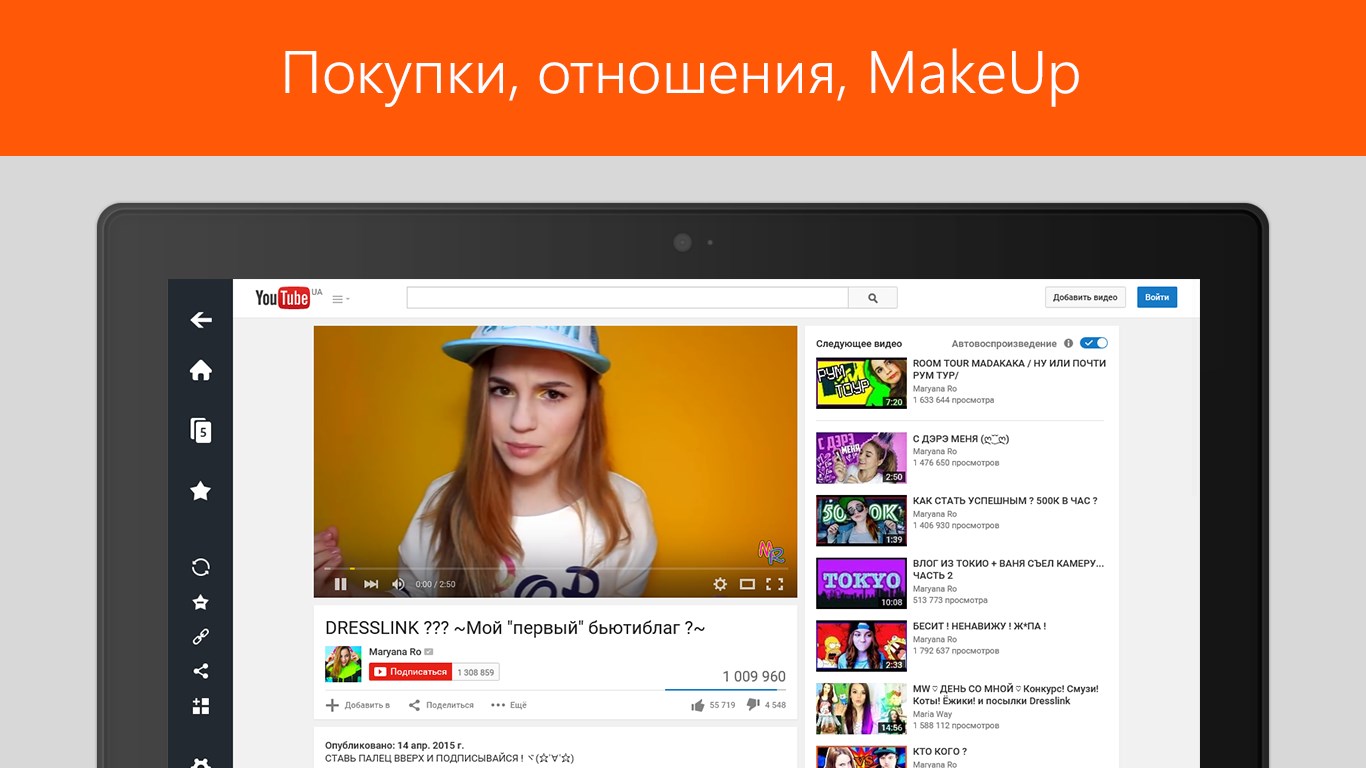
Task: Click the magnifier search button
Action: click(x=873, y=298)
